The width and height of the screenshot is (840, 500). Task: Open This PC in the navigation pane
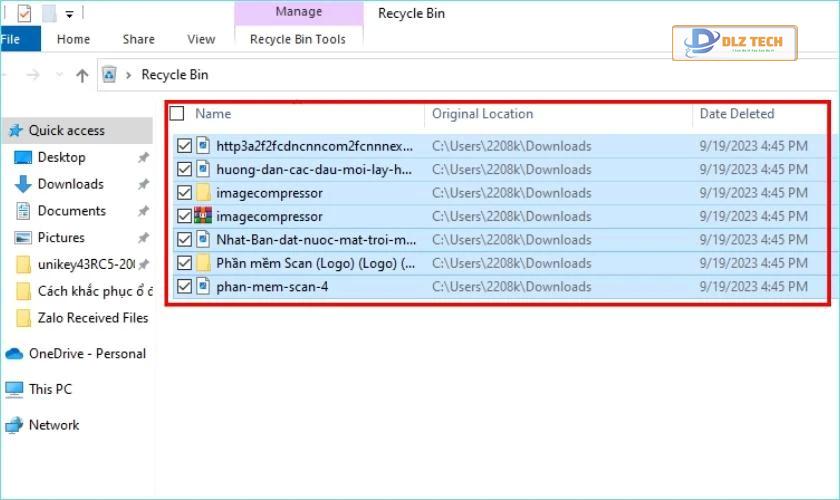[50, 389]
